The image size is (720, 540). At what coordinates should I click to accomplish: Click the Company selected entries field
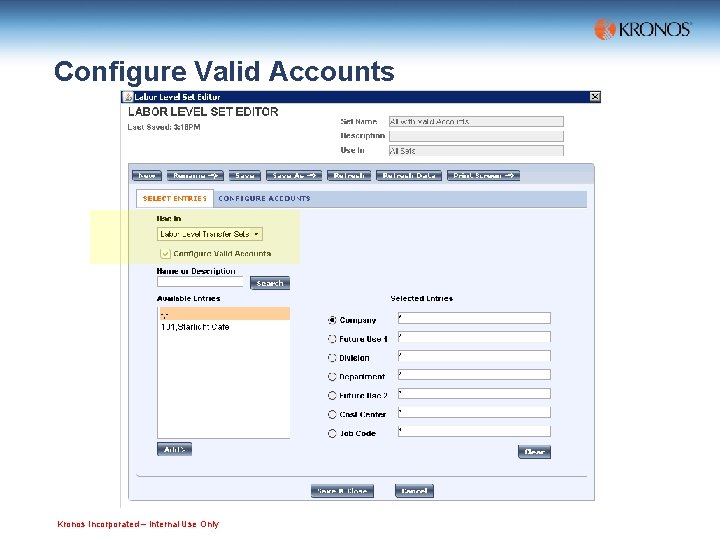click(474, 318)
